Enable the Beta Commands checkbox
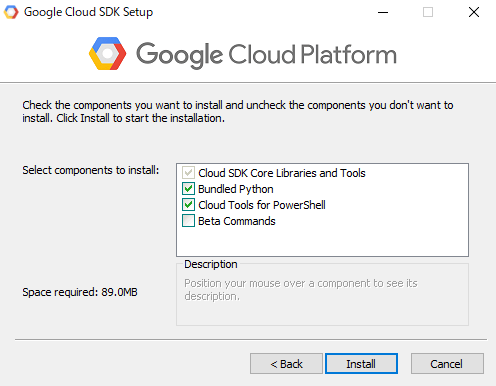The image size is (496, 386). tap(188, 221)
